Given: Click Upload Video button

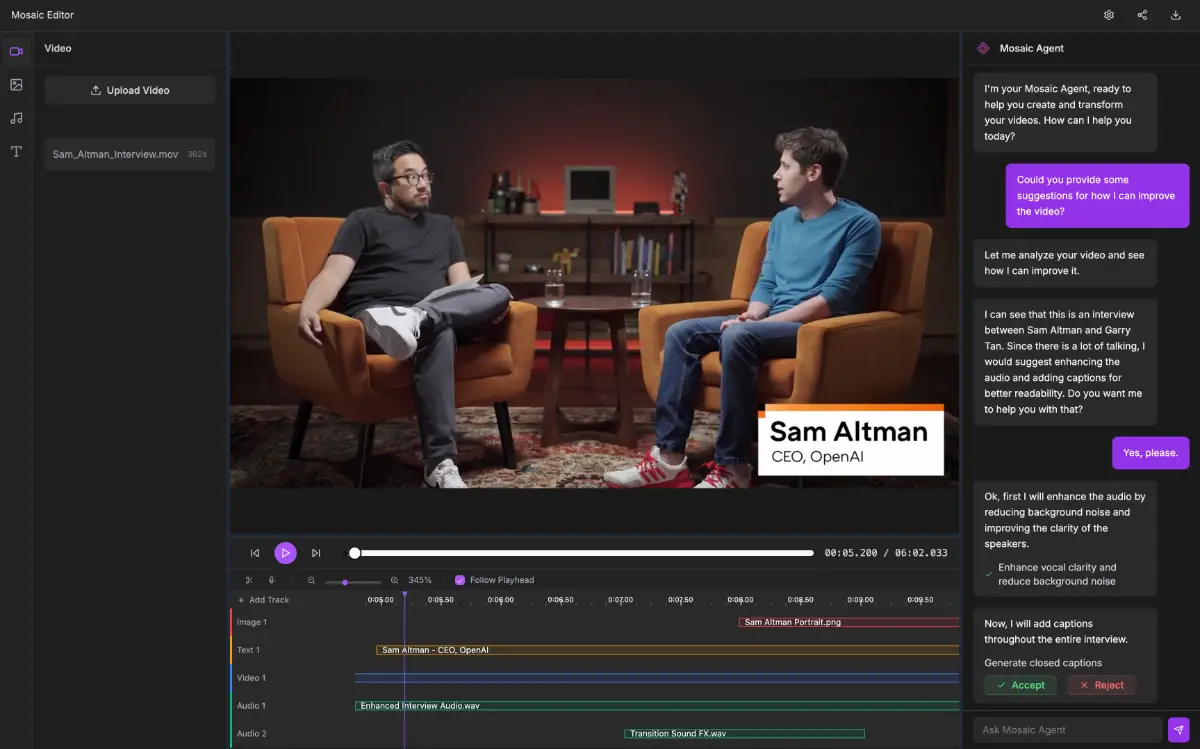Looking at the screenshot, I should point(130,90).
